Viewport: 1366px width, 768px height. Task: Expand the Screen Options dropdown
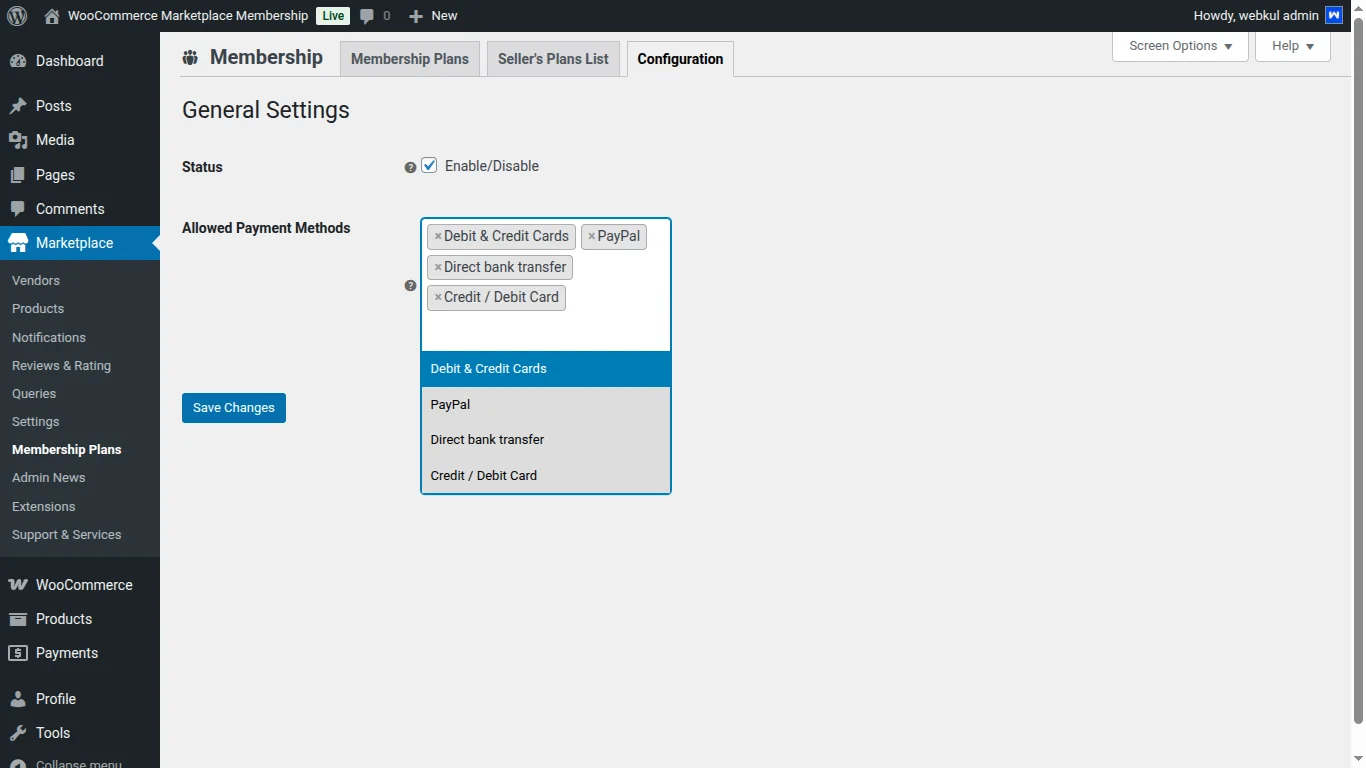[1180, 46]
